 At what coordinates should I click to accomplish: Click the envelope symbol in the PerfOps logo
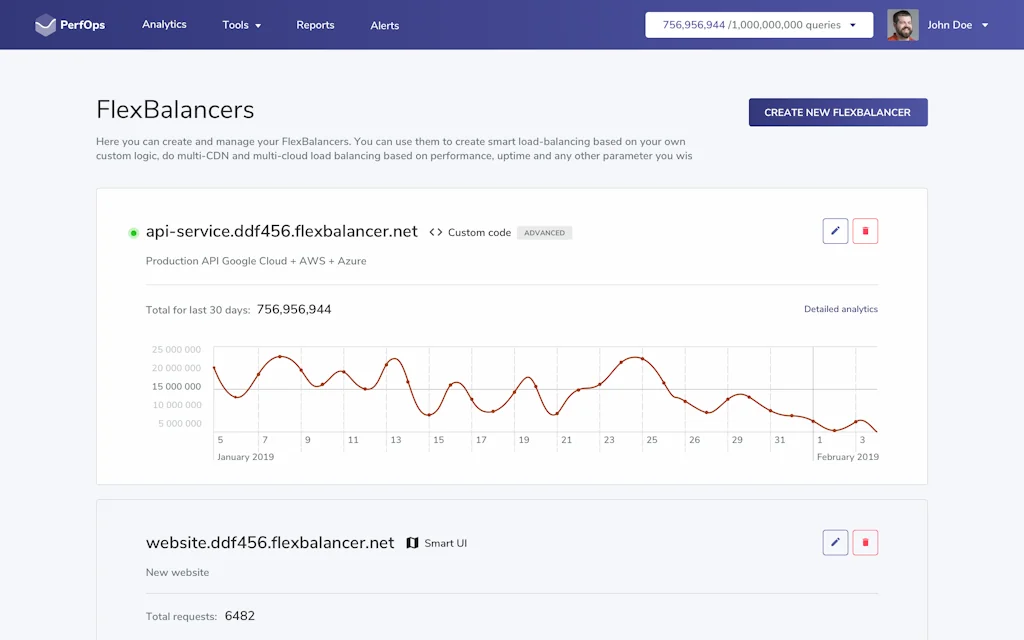[x=46, y=24]
